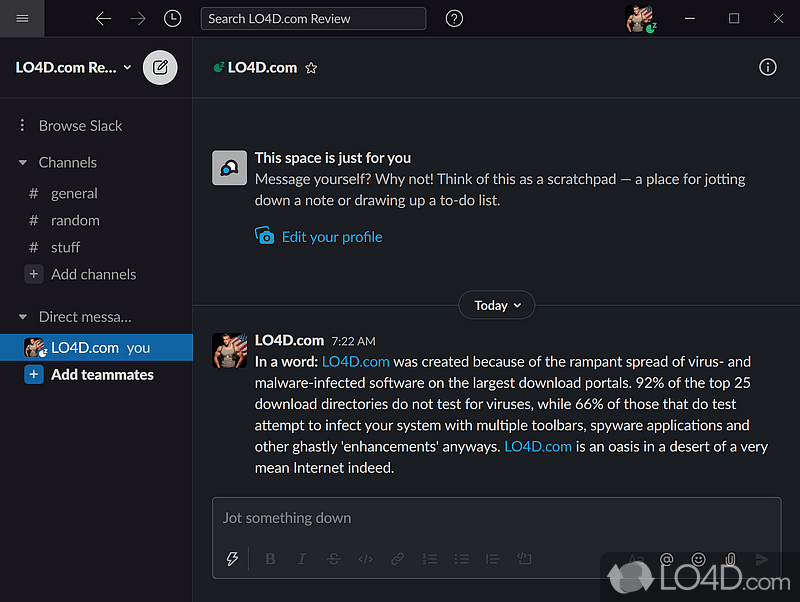Mention someone with the @ icon

pos(667,559)
